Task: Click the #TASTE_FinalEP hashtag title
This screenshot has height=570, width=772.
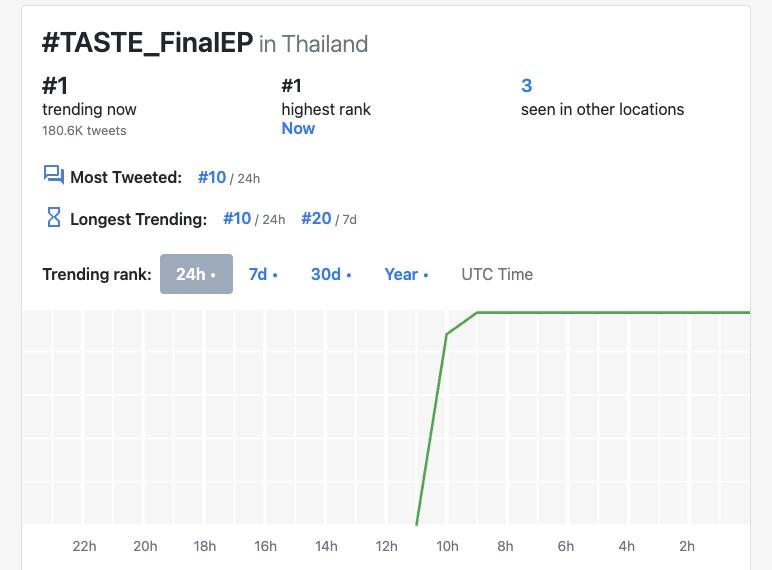Action: (x=147, y=43)
